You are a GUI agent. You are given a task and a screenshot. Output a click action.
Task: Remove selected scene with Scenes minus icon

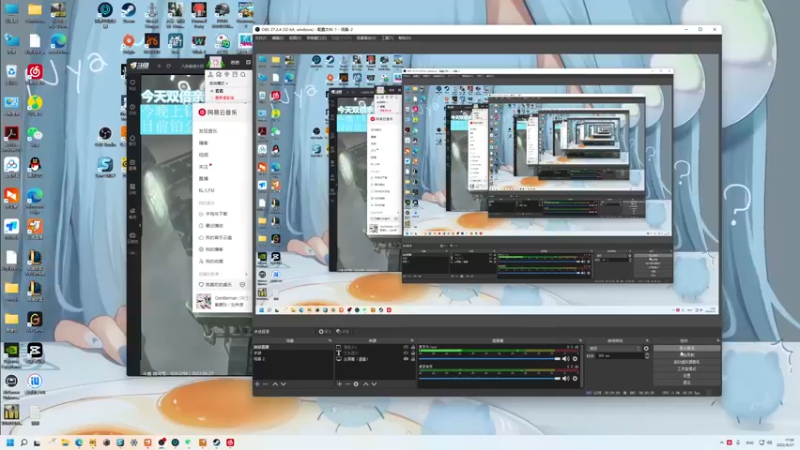click(x=265, y=384)
